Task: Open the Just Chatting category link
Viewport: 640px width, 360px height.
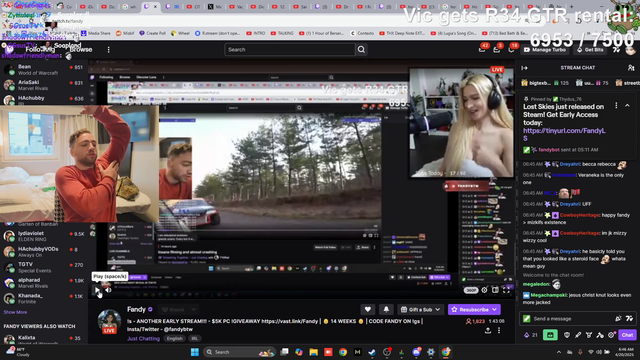Action: click(143, 338)
